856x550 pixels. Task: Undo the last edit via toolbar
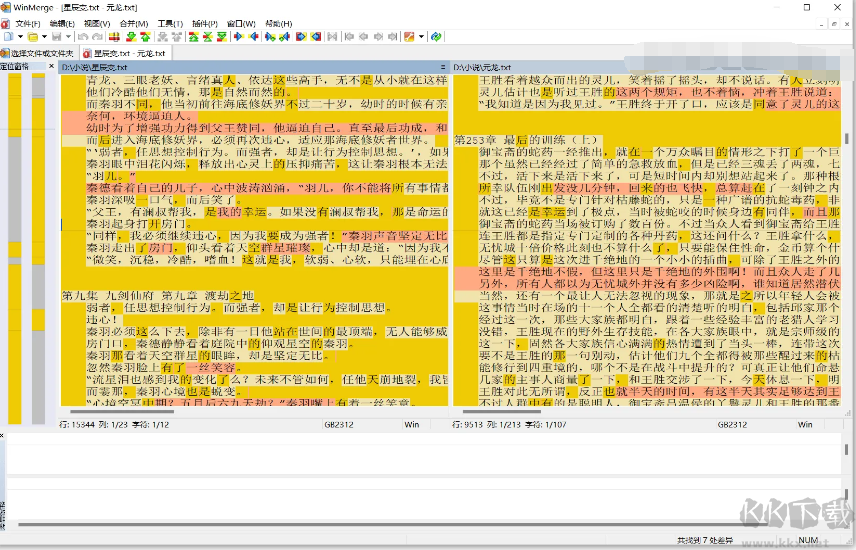(x=81, y=37)
